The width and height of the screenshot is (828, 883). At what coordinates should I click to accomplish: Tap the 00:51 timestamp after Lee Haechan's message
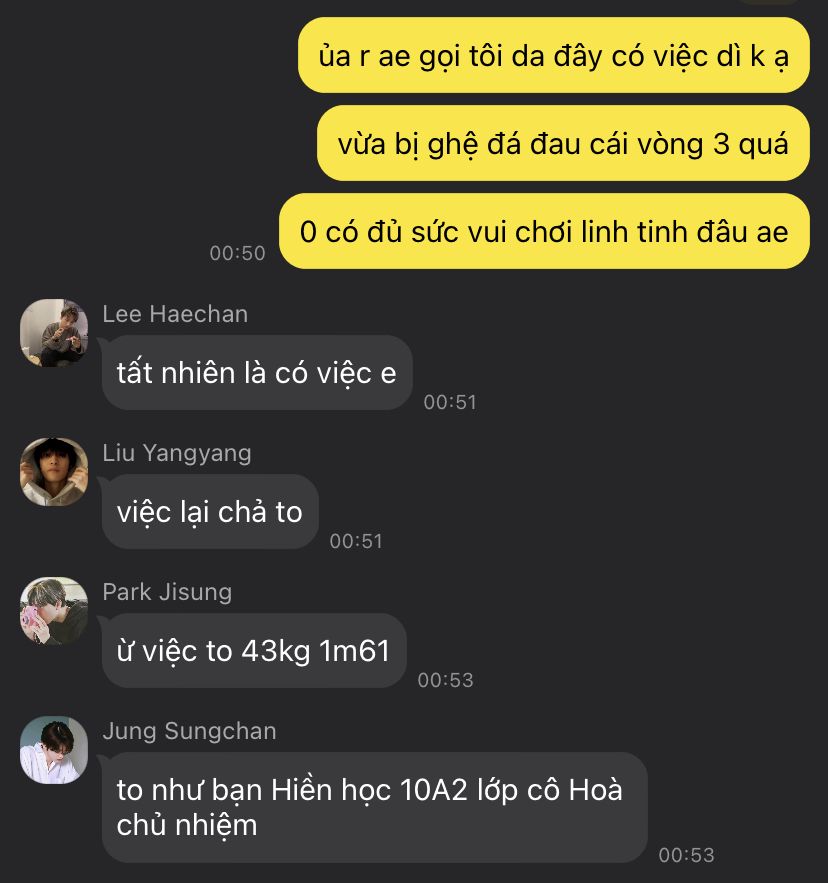coord(450,402)
